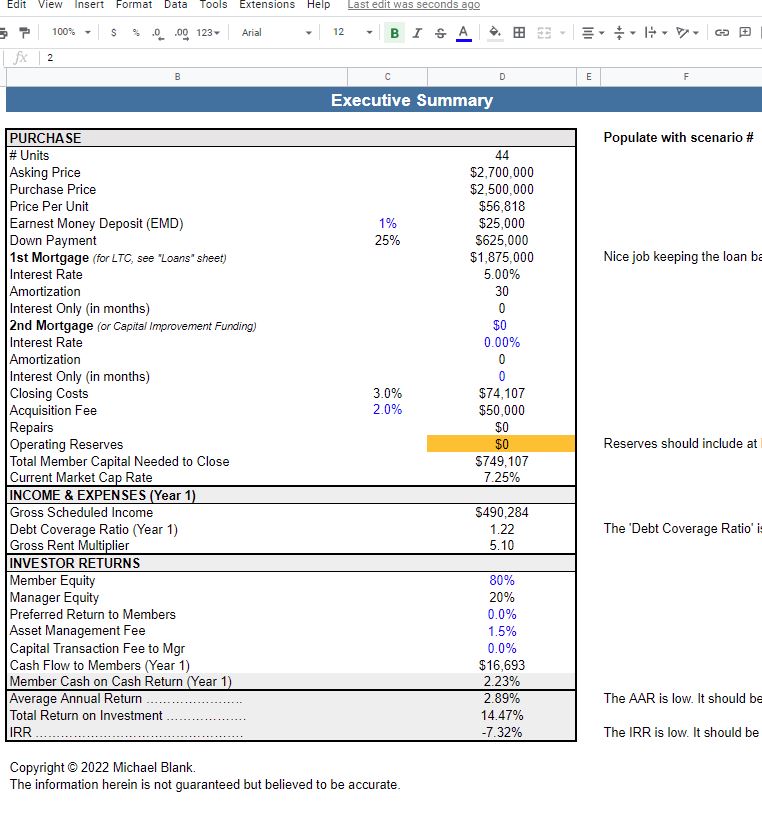
Task: Expand merge cells options arrow
Action: [x=563, y=33]
